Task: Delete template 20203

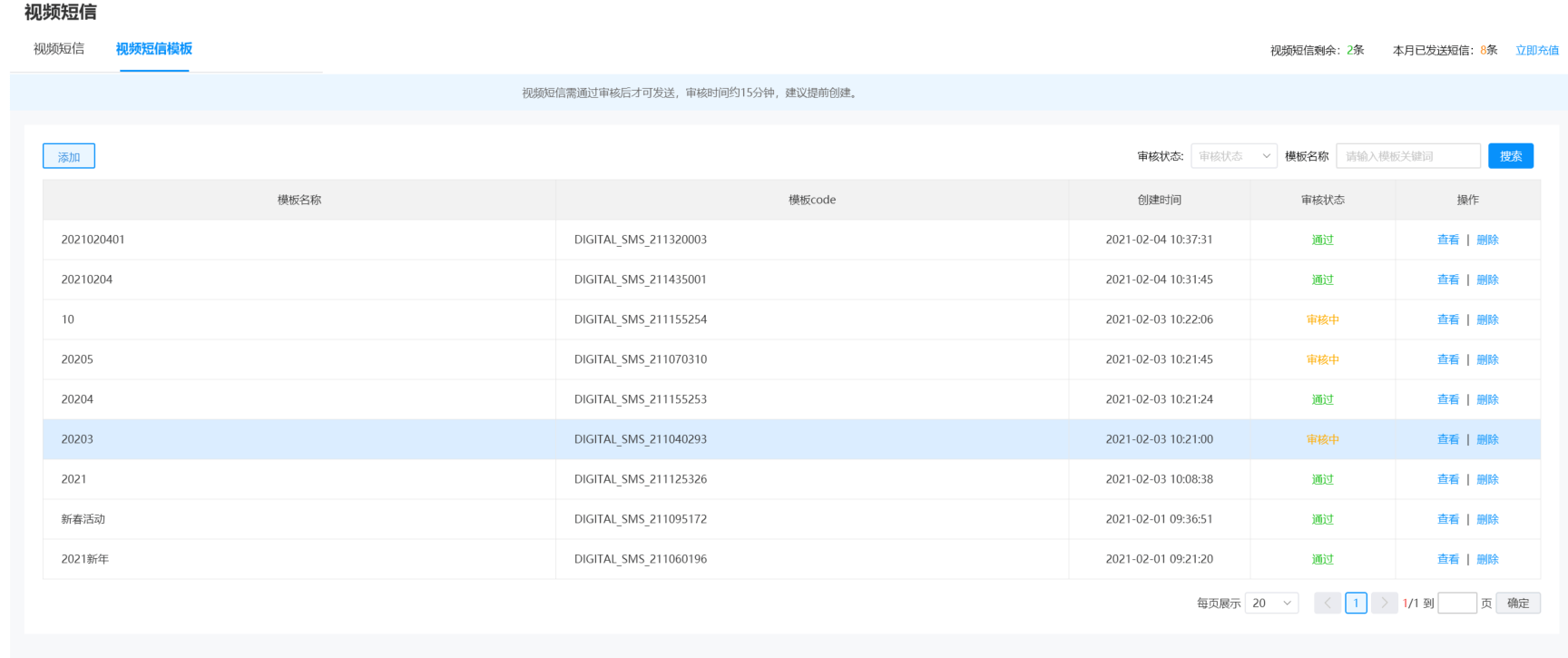Action: click(1487, 439)
